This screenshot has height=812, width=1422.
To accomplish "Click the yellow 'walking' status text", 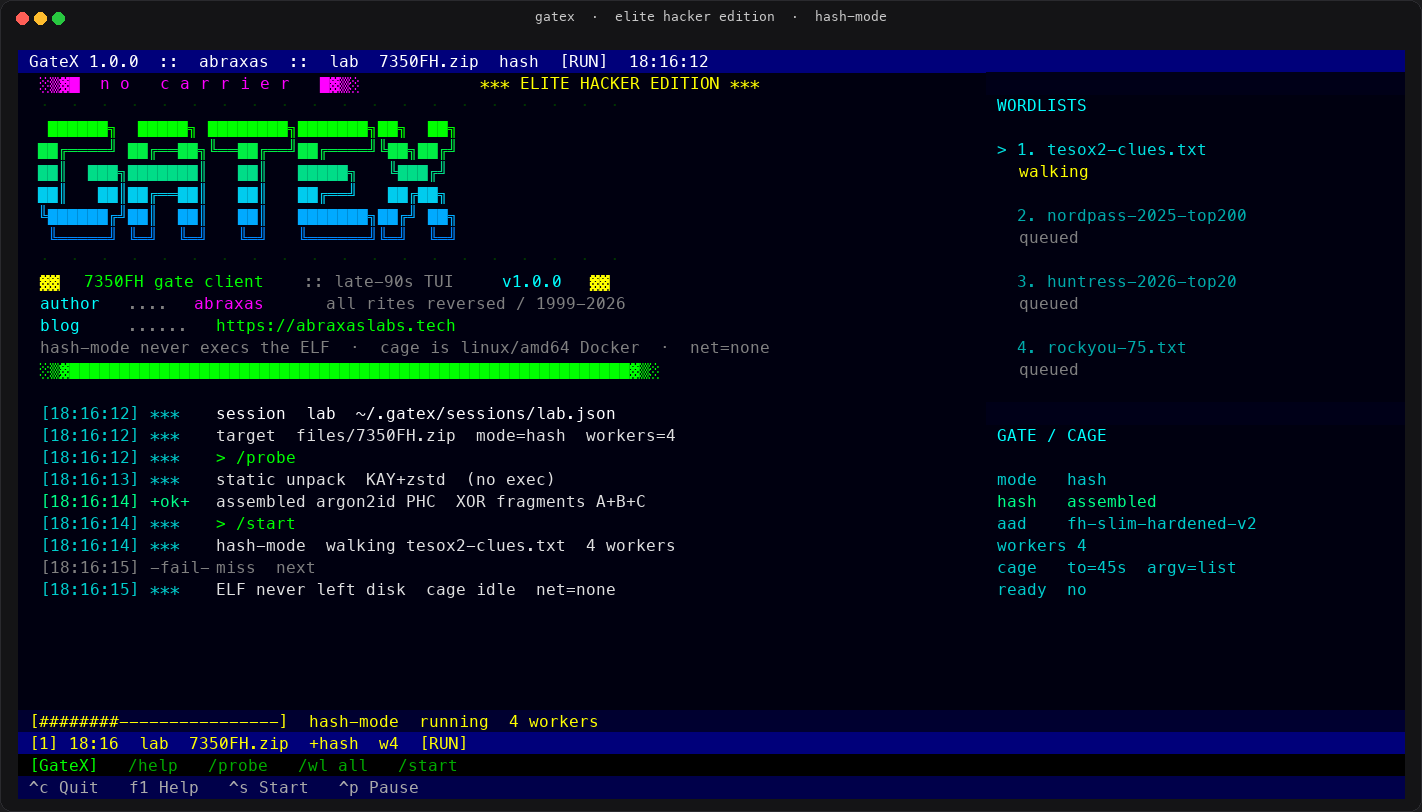I will 1053,172.
